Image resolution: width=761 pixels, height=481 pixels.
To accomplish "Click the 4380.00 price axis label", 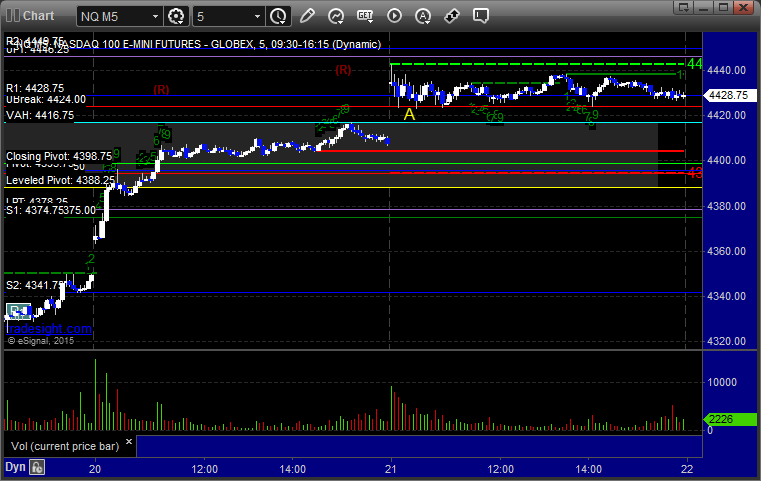I will (727, 206).
